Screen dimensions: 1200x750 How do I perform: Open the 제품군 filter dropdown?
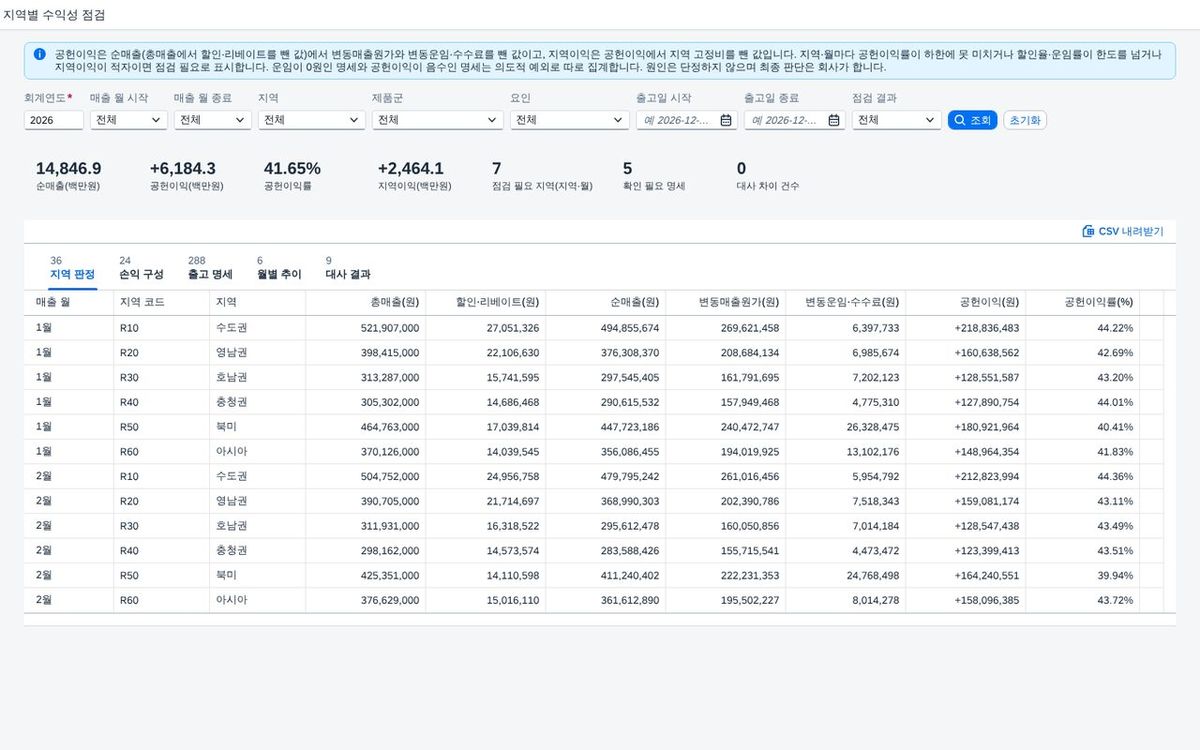click(437, 120)
